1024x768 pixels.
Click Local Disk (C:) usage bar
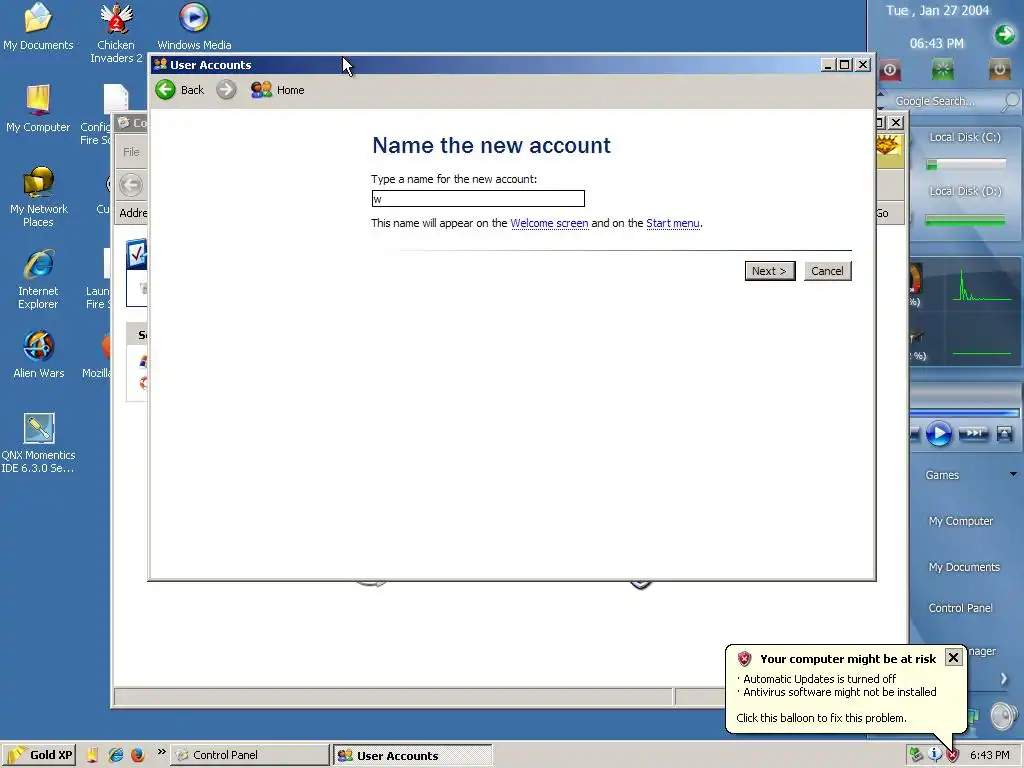966,165
